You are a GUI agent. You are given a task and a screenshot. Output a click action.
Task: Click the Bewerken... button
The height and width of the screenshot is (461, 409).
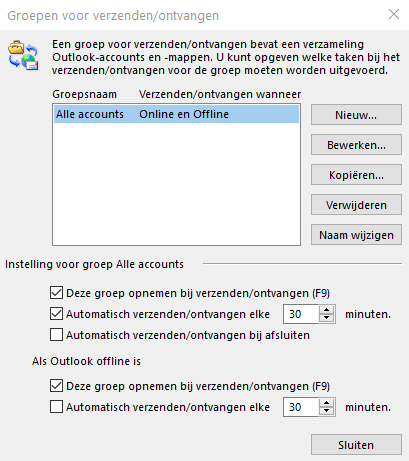coord(356,145)
